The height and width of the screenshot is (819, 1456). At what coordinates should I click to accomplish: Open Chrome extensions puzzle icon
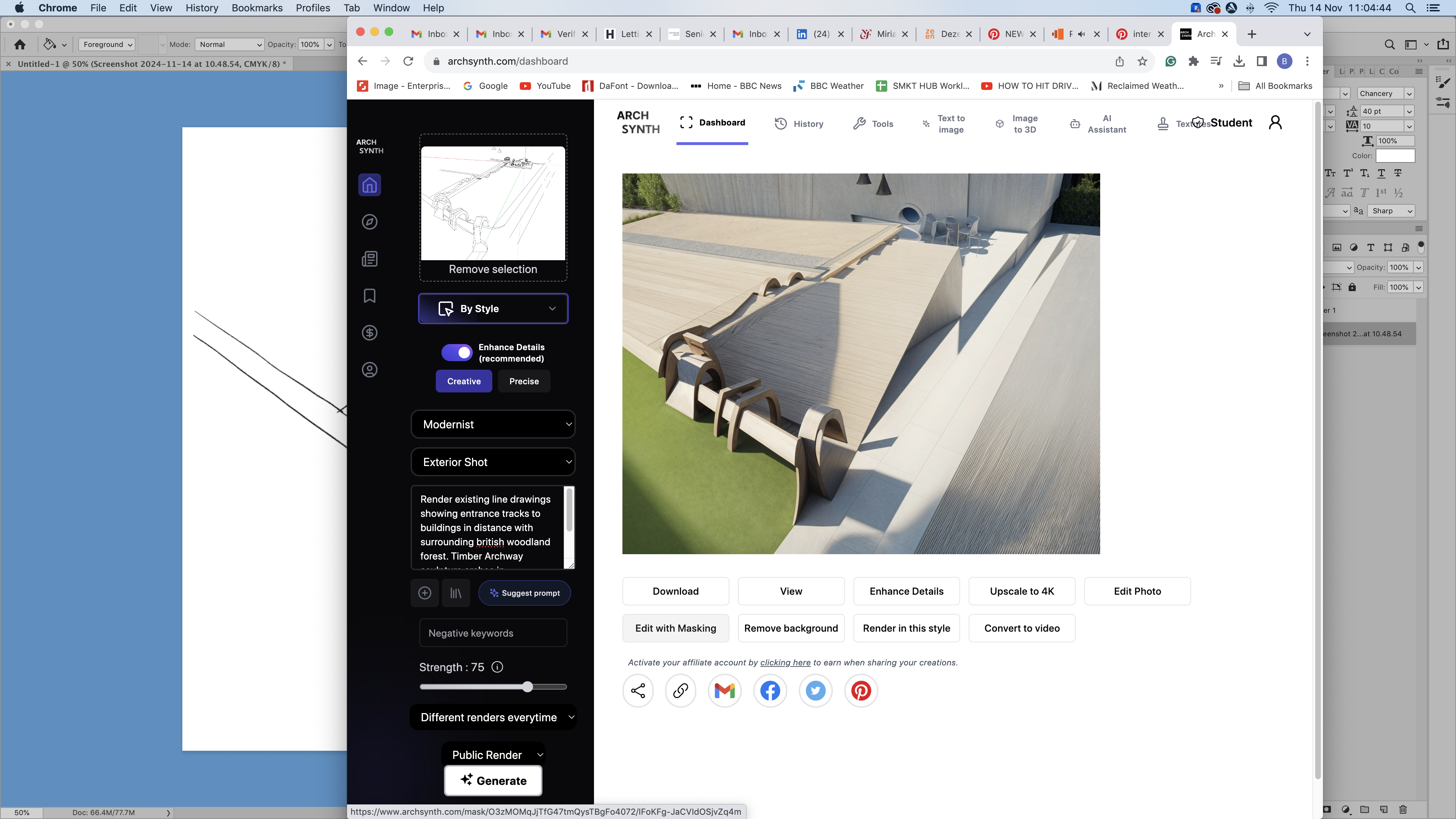click(1193, 61)
